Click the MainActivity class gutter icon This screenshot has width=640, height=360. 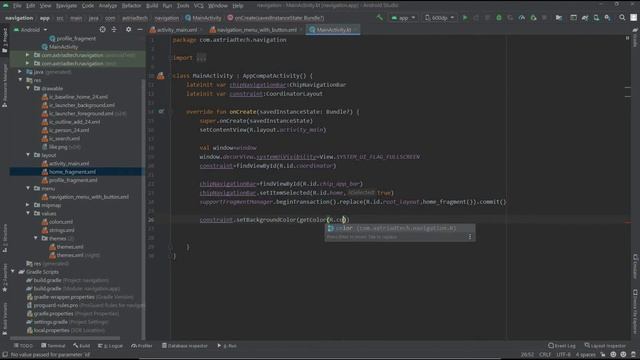(161, 76)
